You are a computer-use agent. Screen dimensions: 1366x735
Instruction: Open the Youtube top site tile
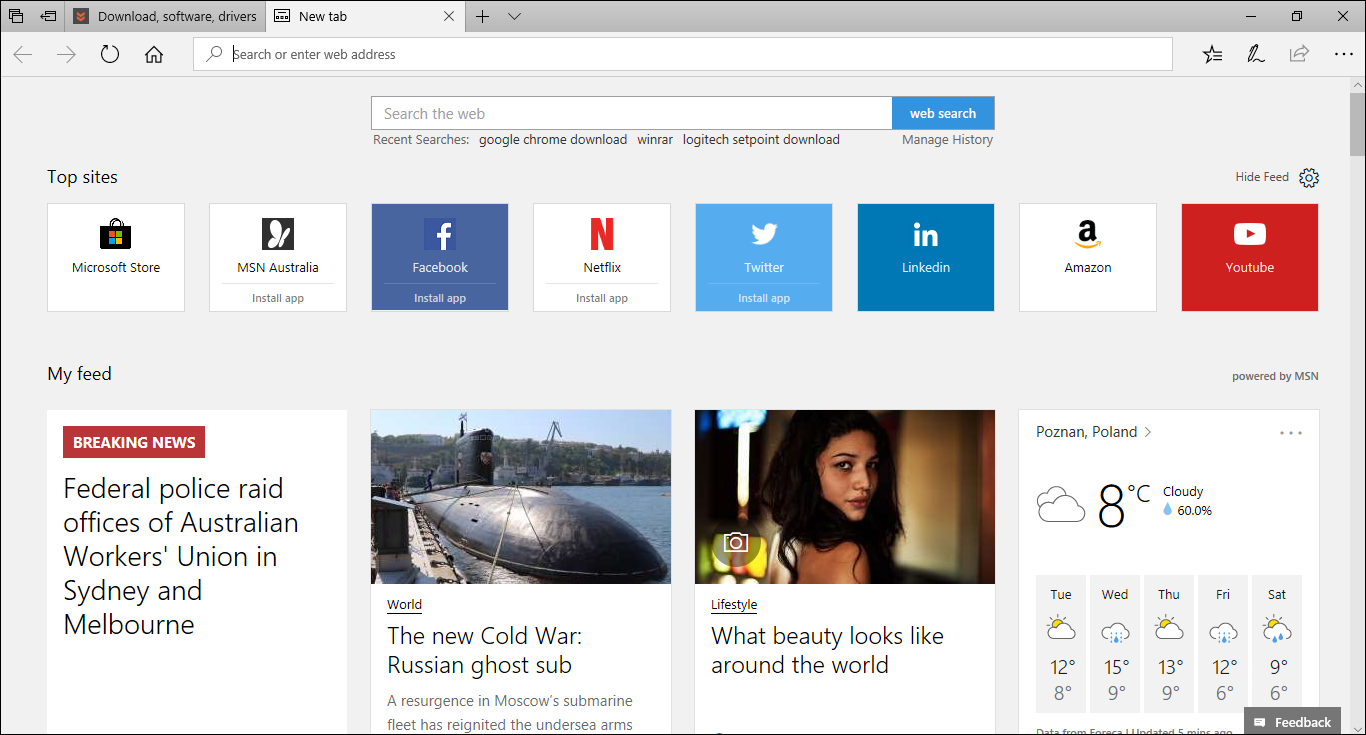coord(1250,257)
